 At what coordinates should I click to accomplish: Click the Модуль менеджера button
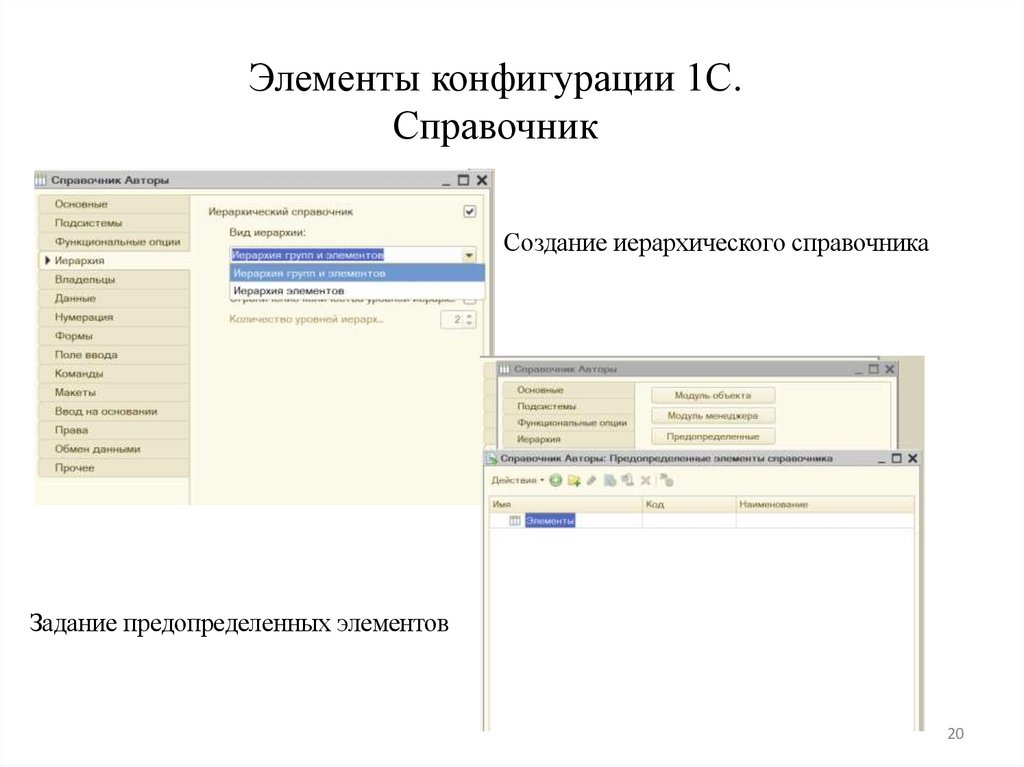(x=712, y=416)
